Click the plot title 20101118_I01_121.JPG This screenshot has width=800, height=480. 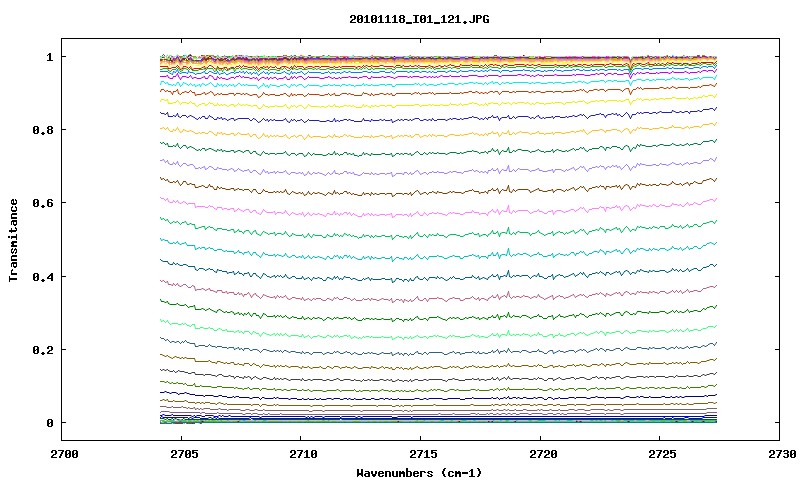(419, 19)
